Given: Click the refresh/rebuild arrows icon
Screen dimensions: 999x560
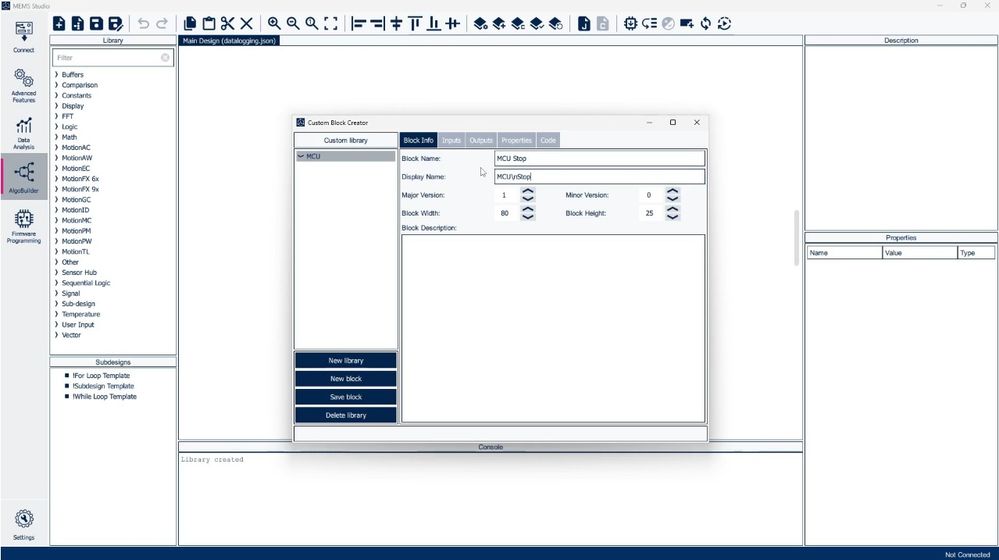Looking at the screenshot, I should coord(706,24).
